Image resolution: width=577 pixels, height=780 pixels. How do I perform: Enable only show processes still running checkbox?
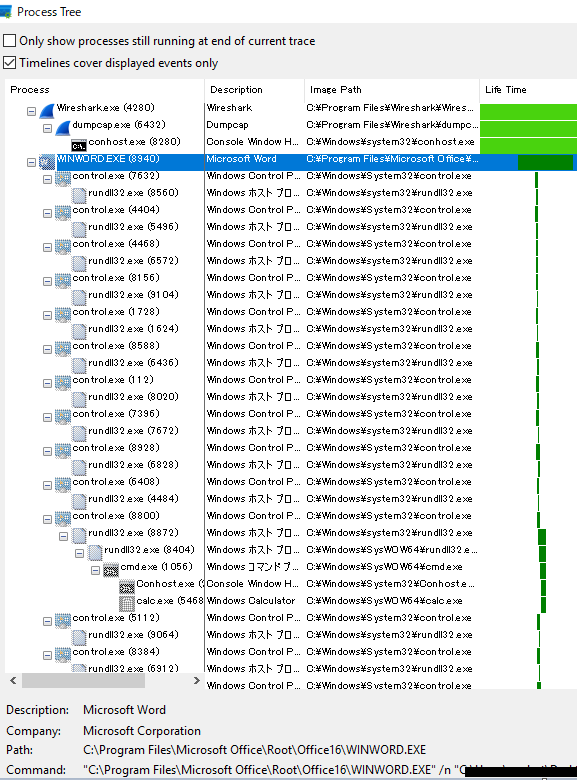[9, 40]
